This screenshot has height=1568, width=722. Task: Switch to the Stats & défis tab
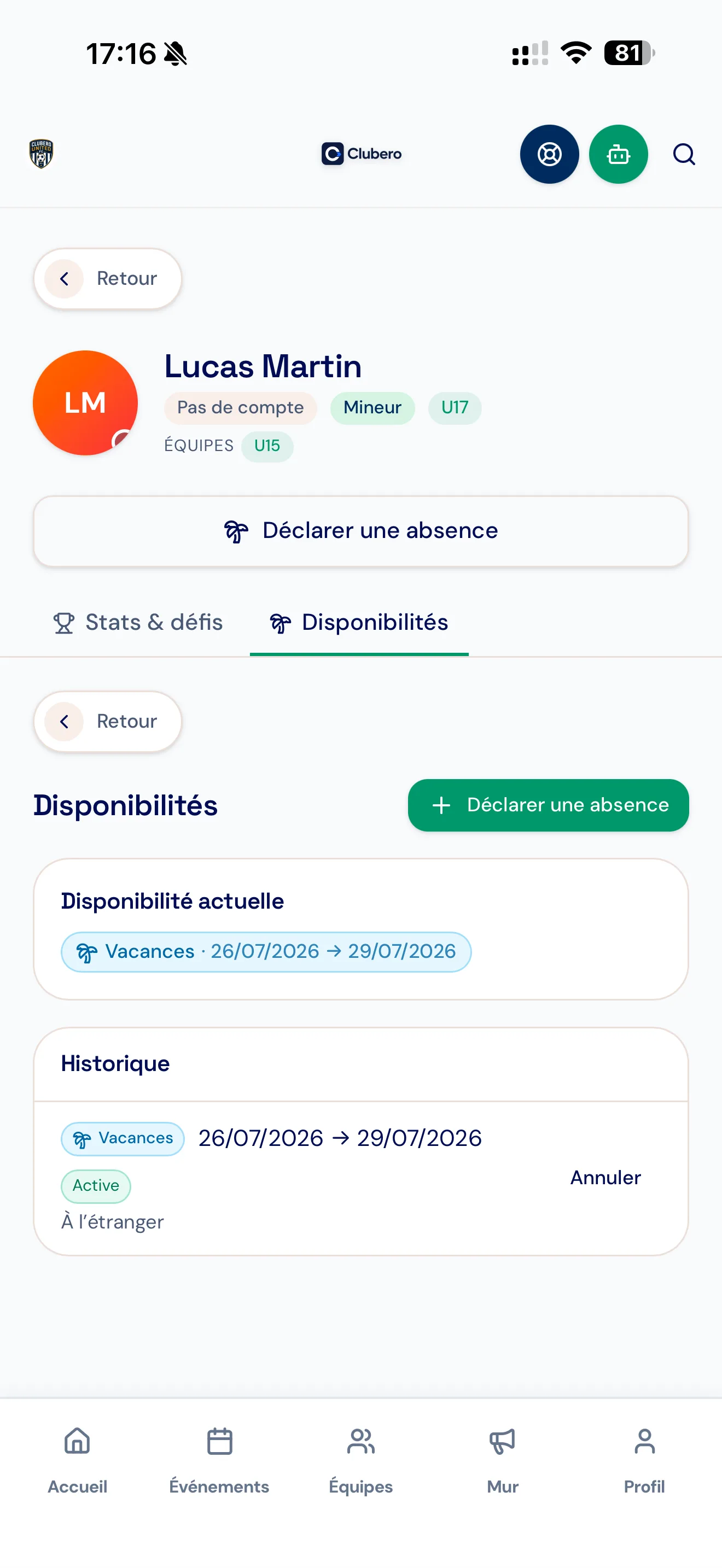(x=138, y=622)
